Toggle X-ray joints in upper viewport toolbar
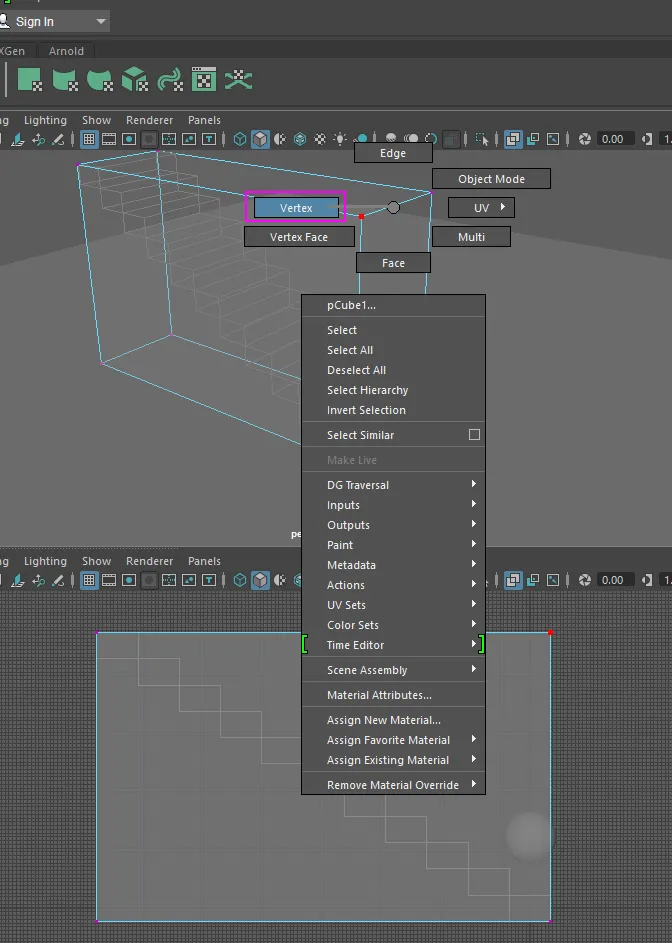The width and height of the screenshot is (672, 943). point(553,140)
